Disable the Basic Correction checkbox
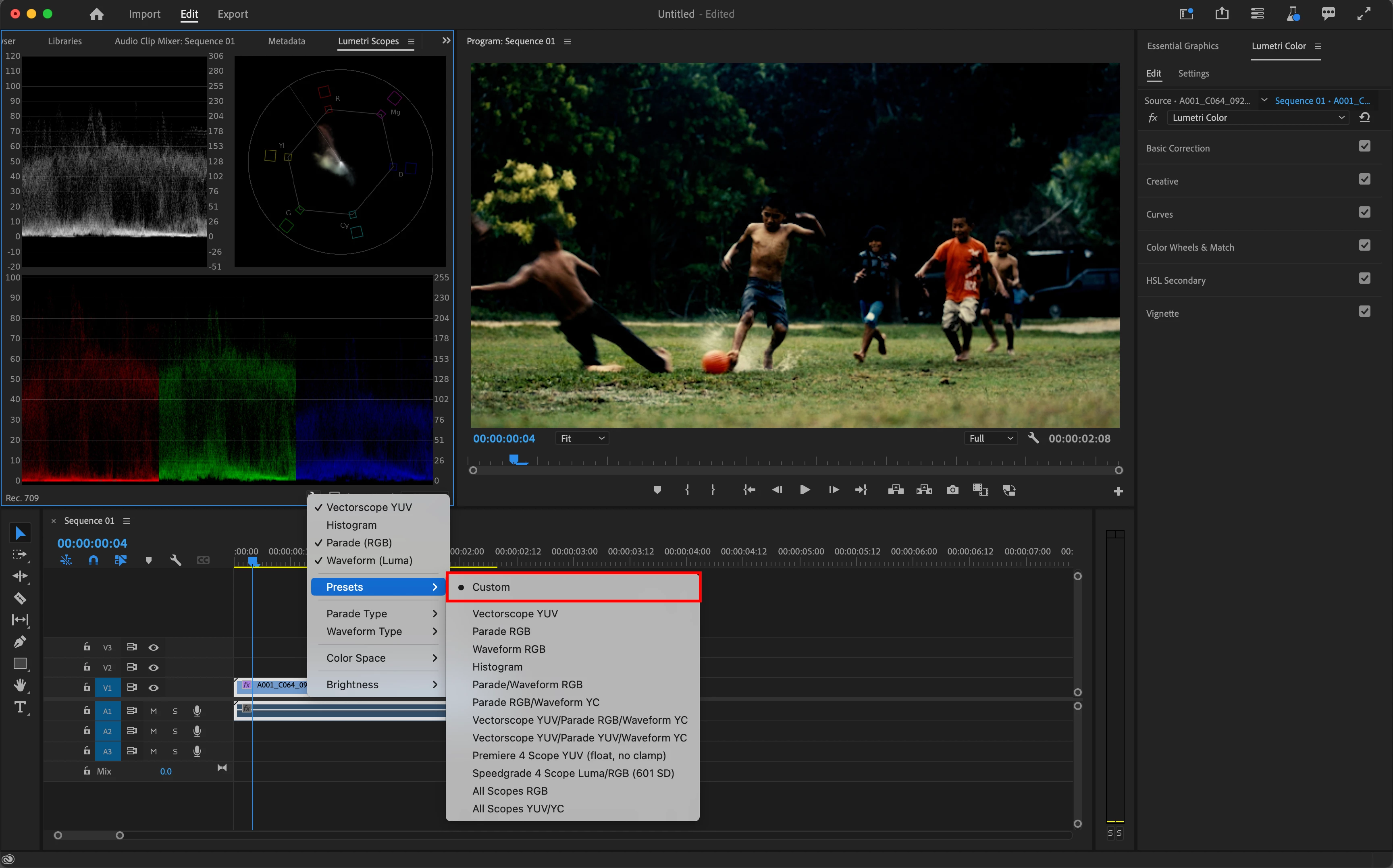1393x868 pixels. click(x=1364, y=147)
